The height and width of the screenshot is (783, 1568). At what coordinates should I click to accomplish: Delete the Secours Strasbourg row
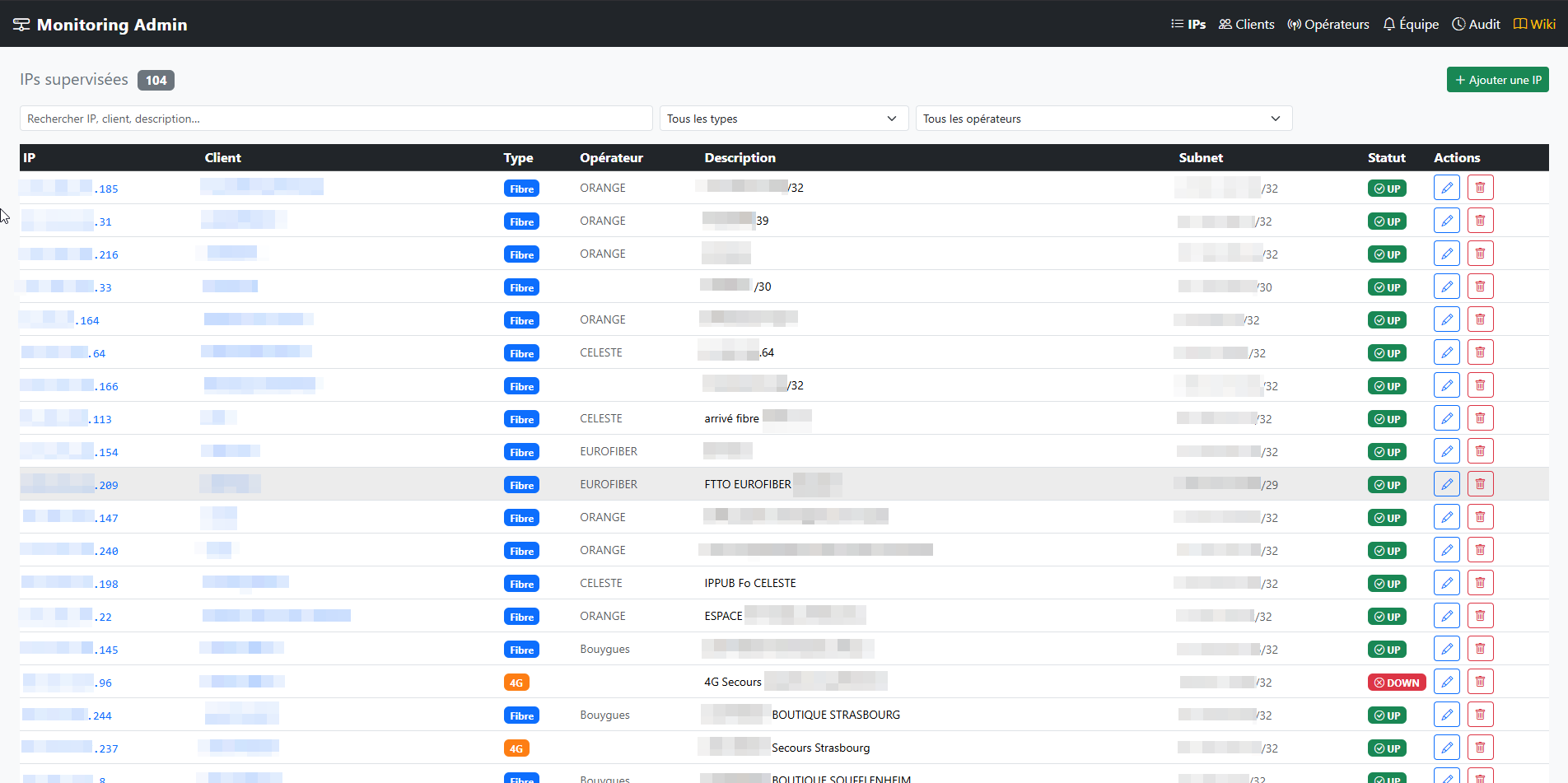pyautogui.click(x=1480, y=748)
